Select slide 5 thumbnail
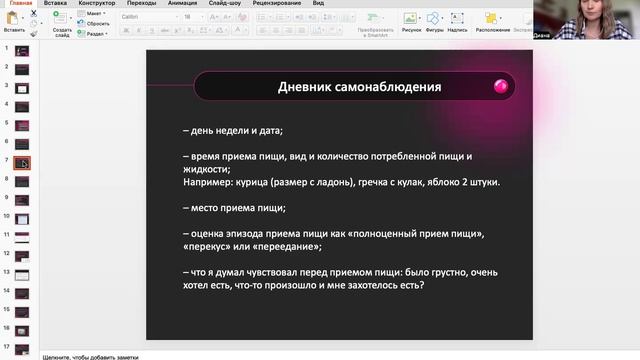Screen dimensions: 640x360 [22, 126]
